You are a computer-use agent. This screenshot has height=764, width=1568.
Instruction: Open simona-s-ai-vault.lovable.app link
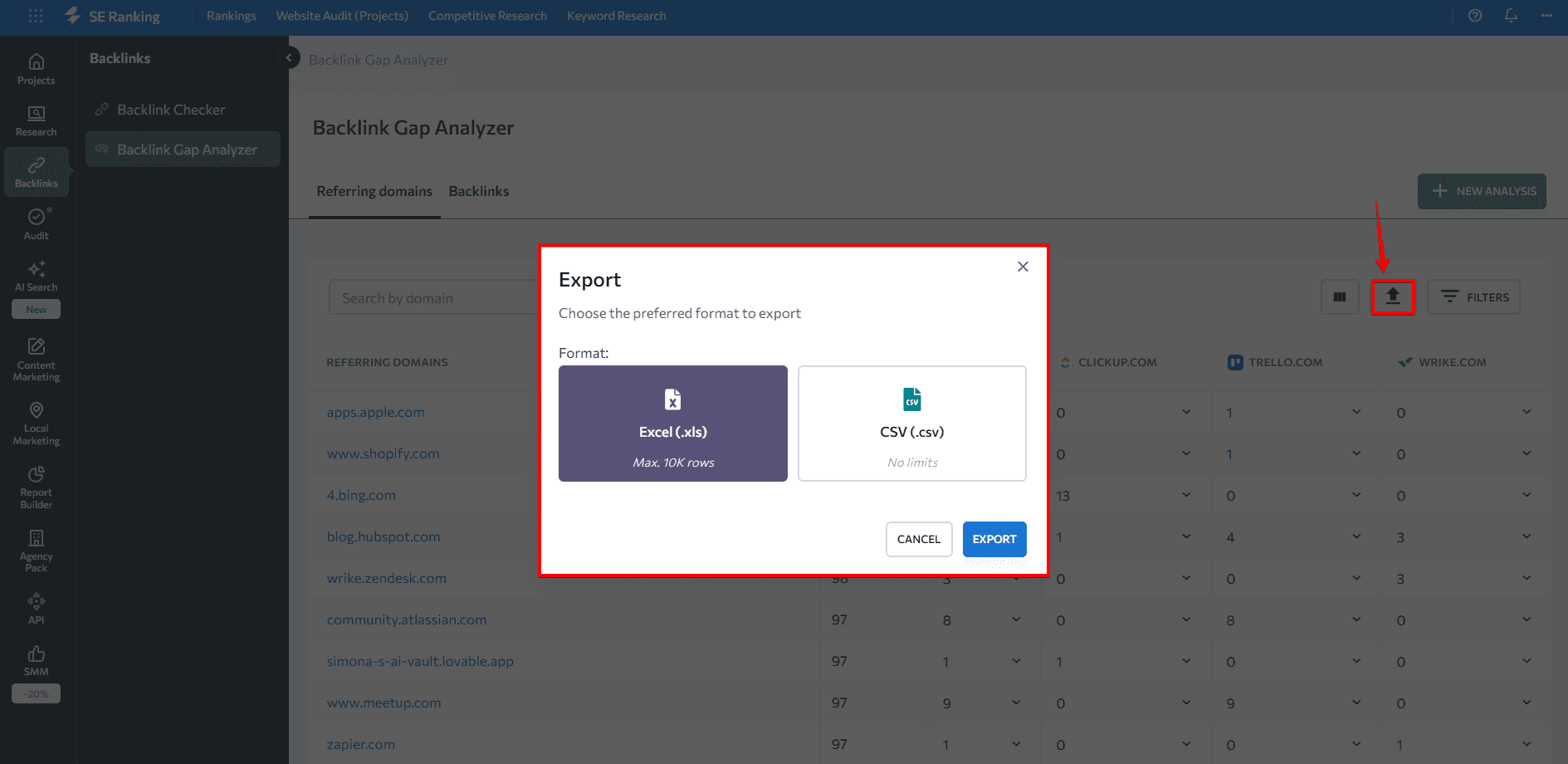pyautogui.click(x=420, y=661)
